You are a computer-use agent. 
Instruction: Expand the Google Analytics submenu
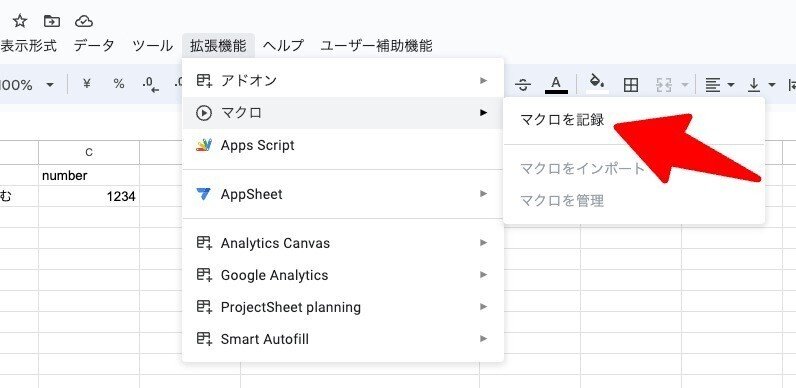[x=343, y=275]
